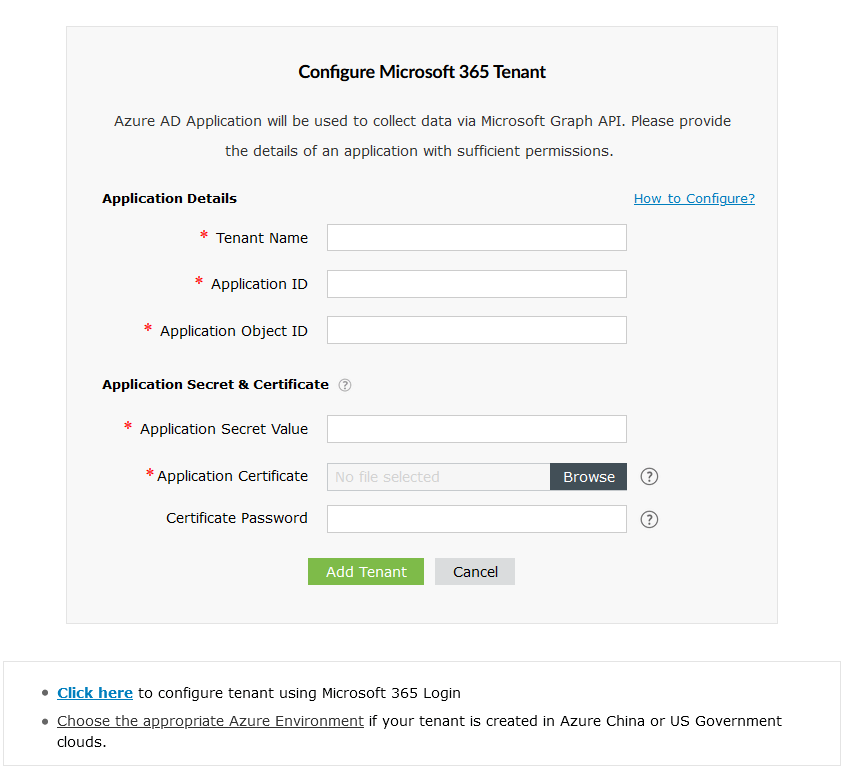Click 'Click here' to use Microsoft 365 Login
The image size is (843, 767).
pyautogui.click(x=95, y=692)
